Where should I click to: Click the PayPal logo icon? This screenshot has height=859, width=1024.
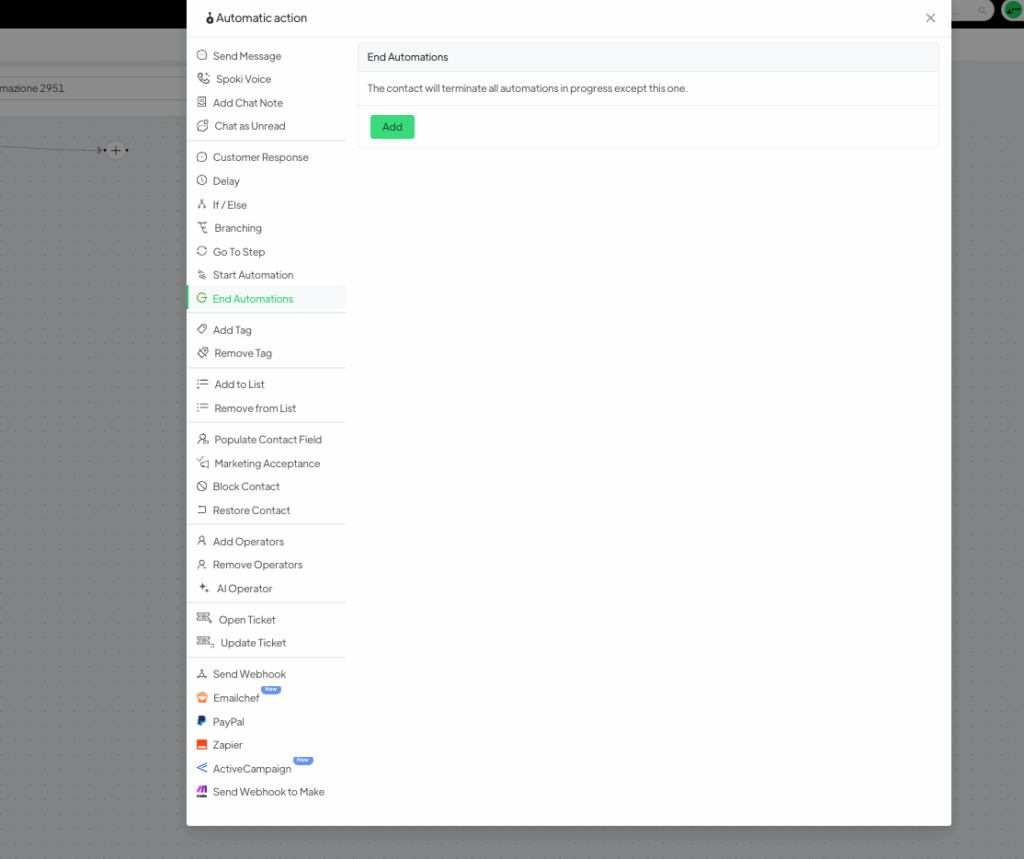(x=202, y=722)
